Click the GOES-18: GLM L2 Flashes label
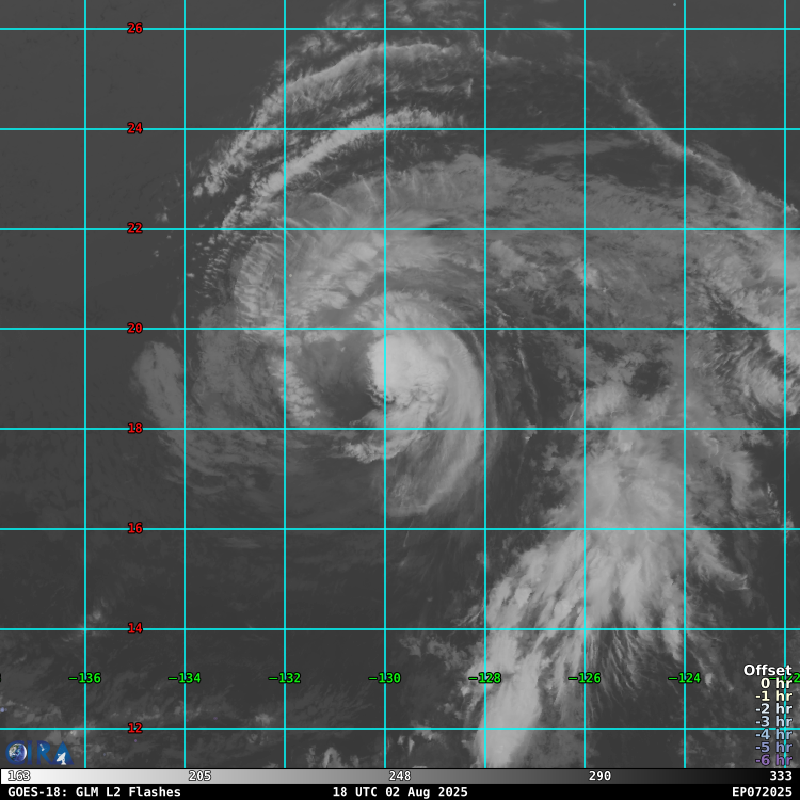 pyautogui.click(x=95, y=792)
